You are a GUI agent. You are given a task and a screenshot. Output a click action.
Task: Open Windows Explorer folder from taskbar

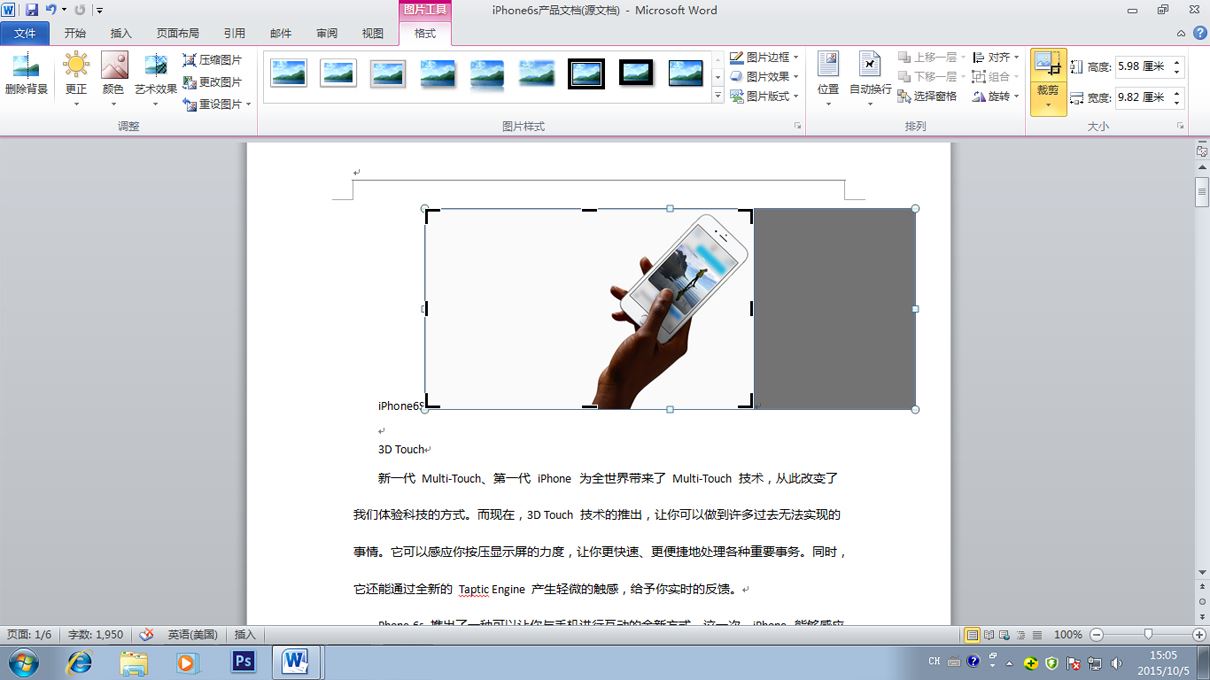[x=133, y=662]
